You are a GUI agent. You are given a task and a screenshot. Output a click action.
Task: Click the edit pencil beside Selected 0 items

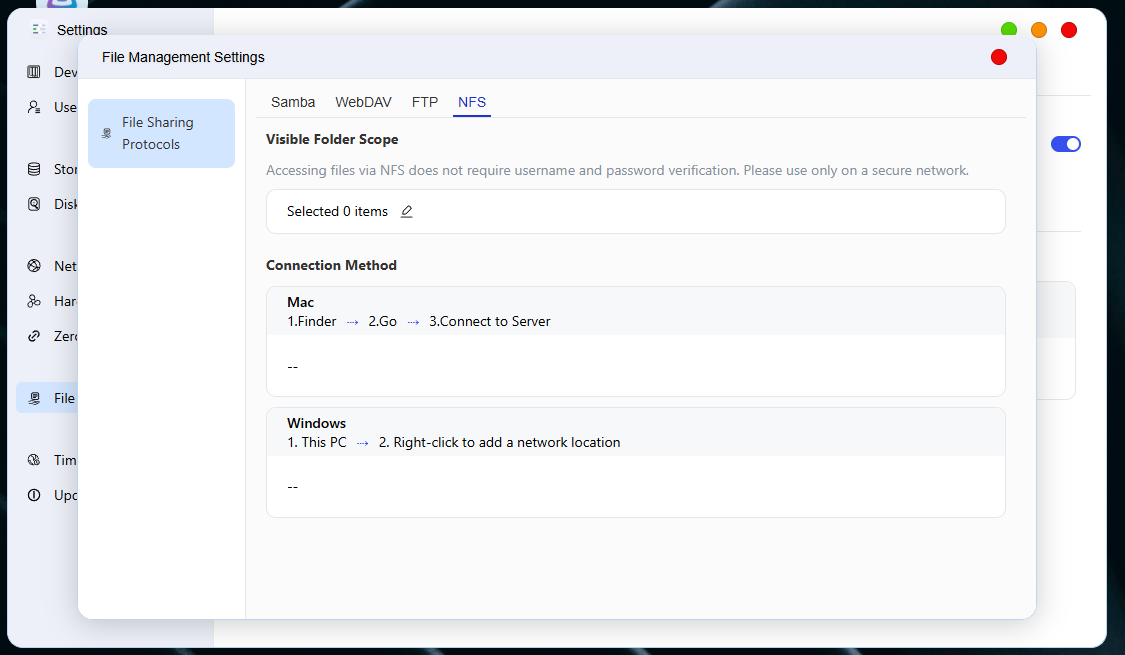407,212
